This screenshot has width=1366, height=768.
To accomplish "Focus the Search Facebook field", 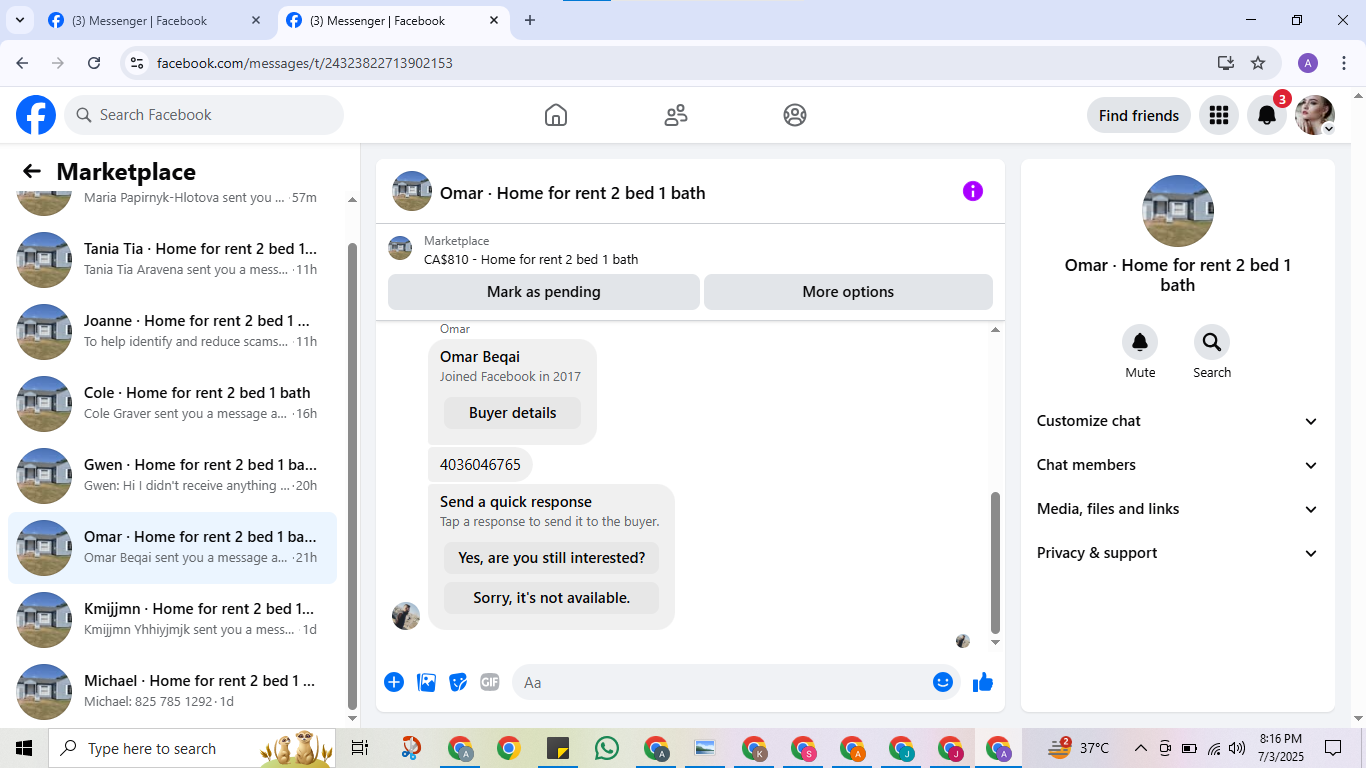I will tap(204, 115).
